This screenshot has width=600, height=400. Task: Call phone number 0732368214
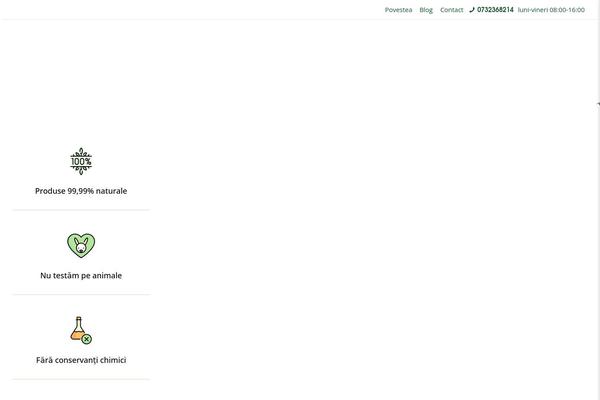pyautogui.click(x=495, y=10)
